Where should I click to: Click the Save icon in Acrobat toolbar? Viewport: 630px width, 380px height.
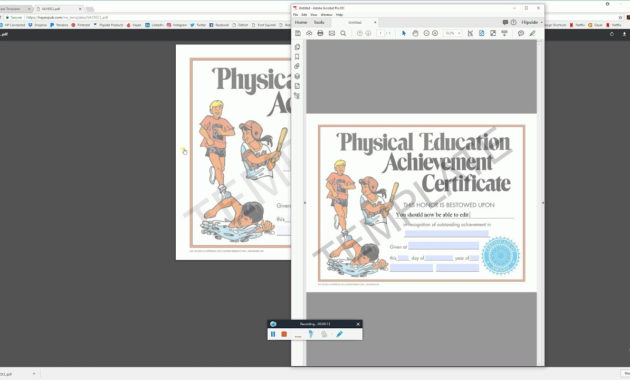tap(298, 33)
